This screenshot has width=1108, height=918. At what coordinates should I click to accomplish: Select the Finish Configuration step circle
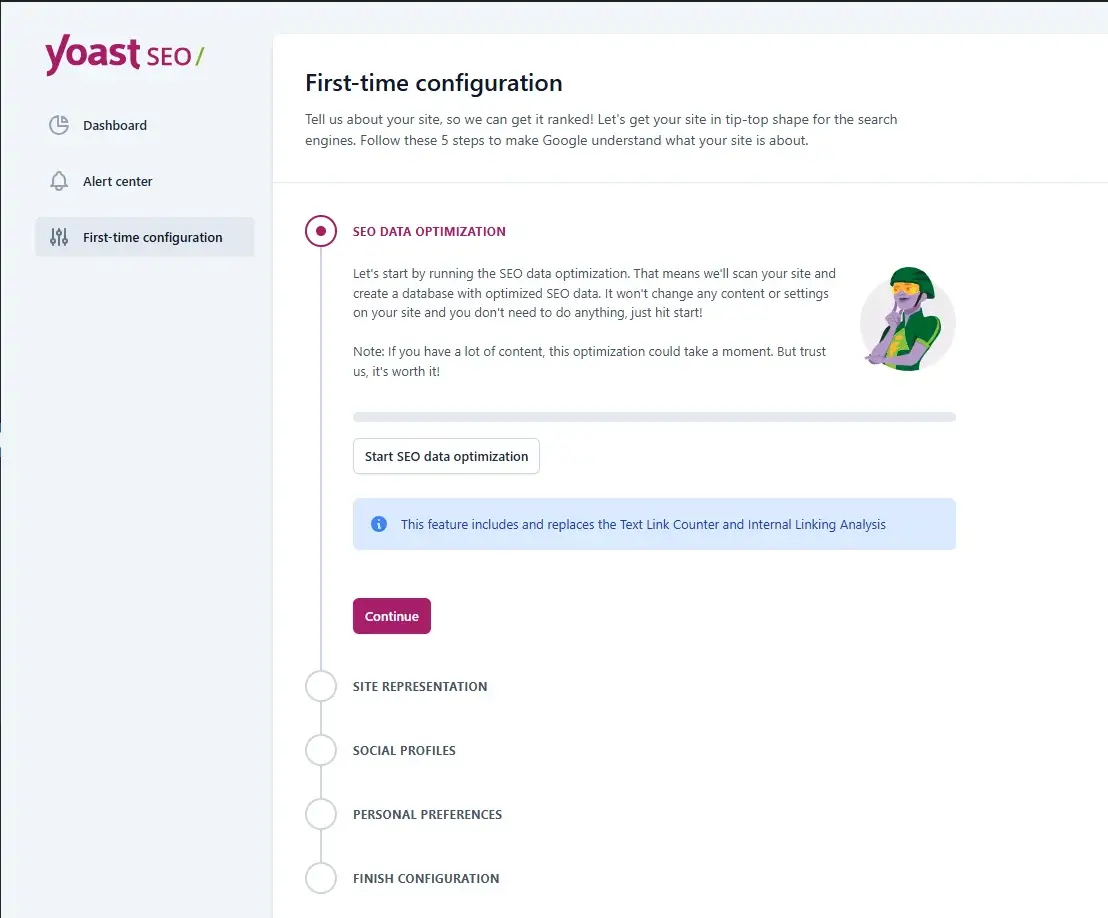click(x=321, y=879)
